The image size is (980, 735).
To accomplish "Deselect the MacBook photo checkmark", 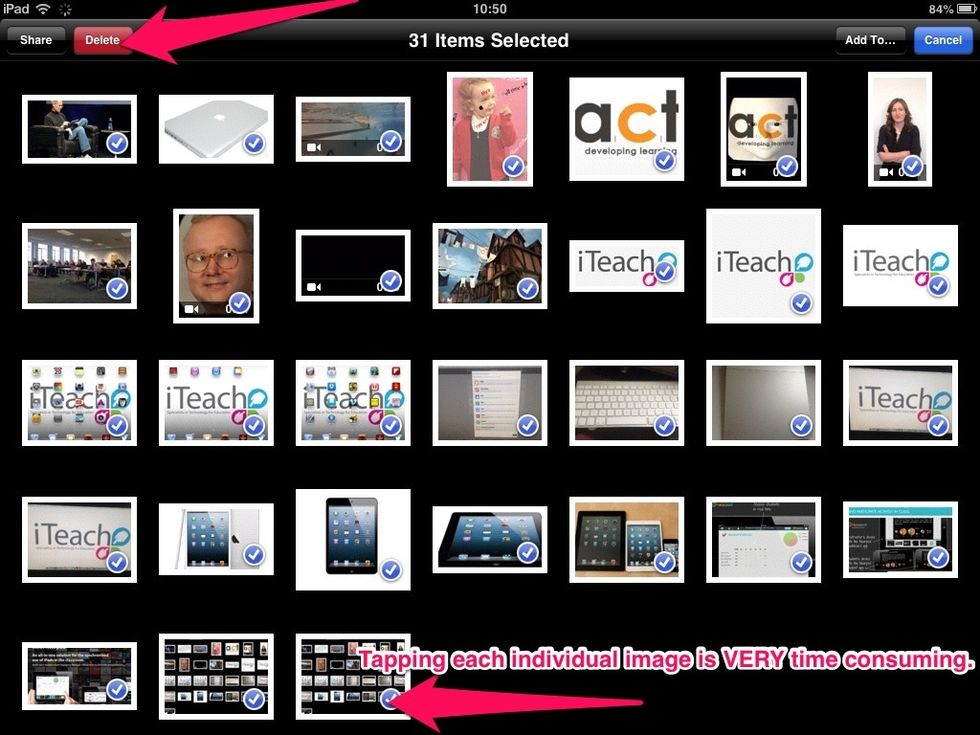I will 255,145.
